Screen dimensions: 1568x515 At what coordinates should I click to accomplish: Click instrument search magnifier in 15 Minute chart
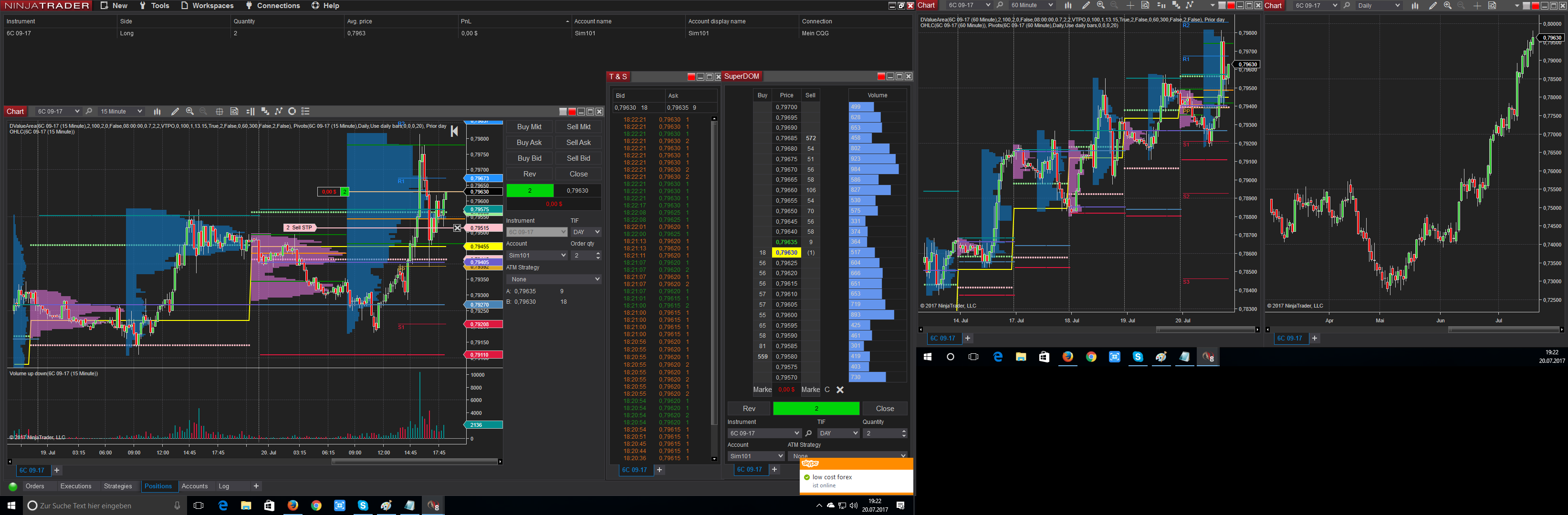(x=89, y=111)
